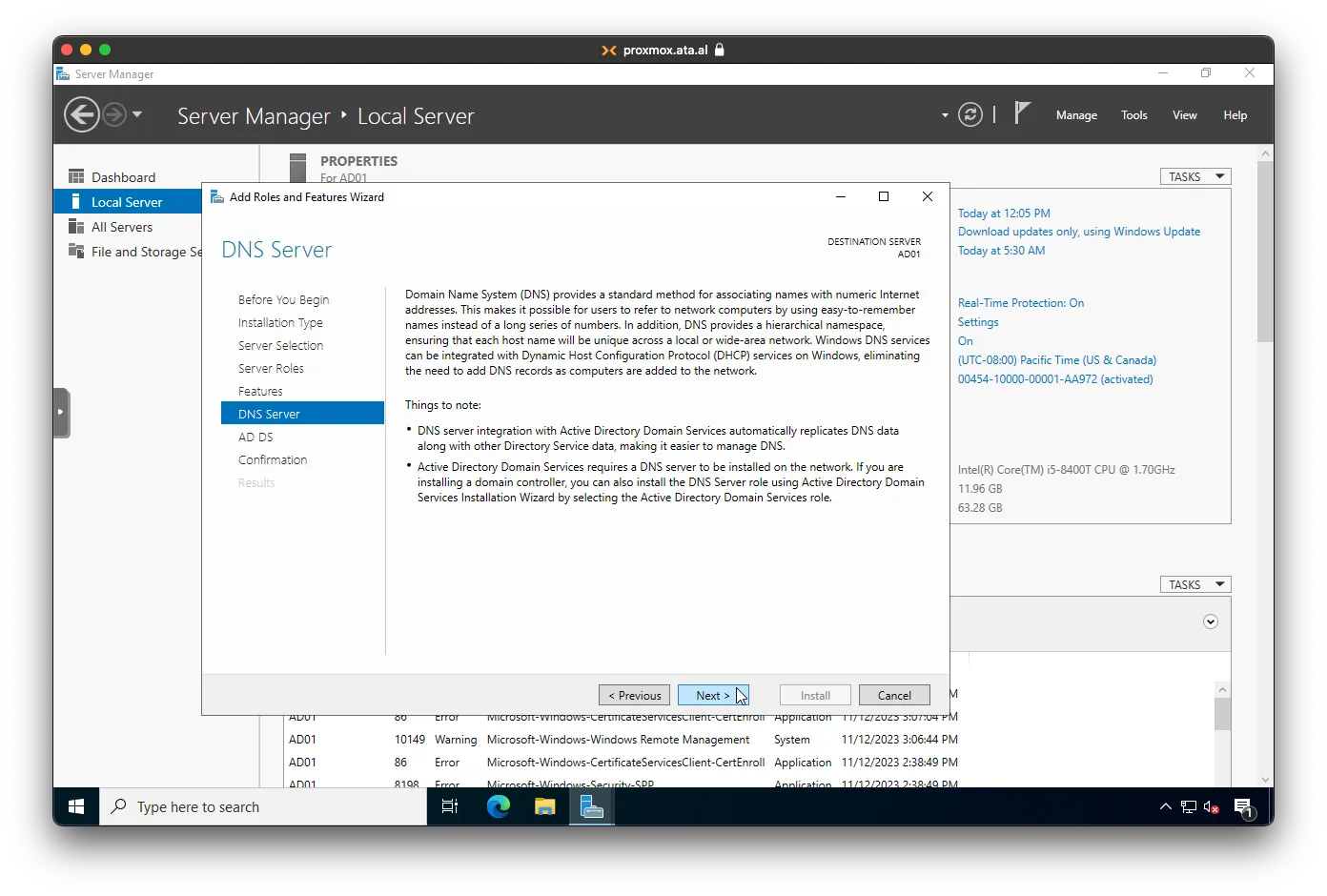Image resolution: width=1327 pixels, height=896 pixels.
Task: Open the View menu
Action: pyautogui.click(x=1184, y=115)
